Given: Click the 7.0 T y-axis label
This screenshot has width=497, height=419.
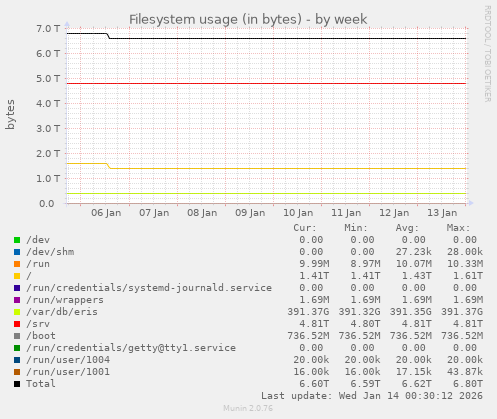Looking at the screenshot, I should pos(48,29).
